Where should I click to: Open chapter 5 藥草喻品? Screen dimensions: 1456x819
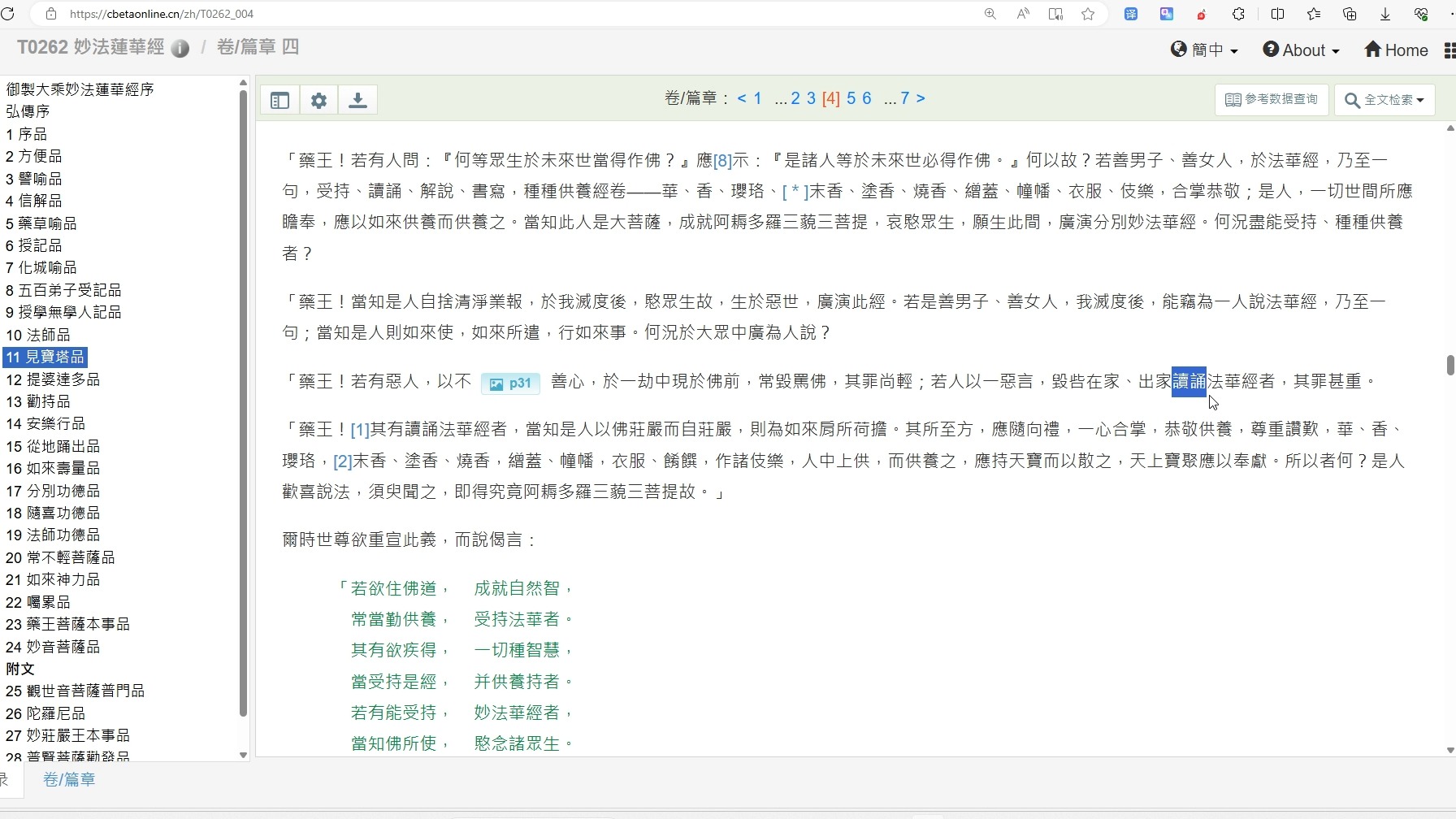pyautogui.click(x=41, y=223)
